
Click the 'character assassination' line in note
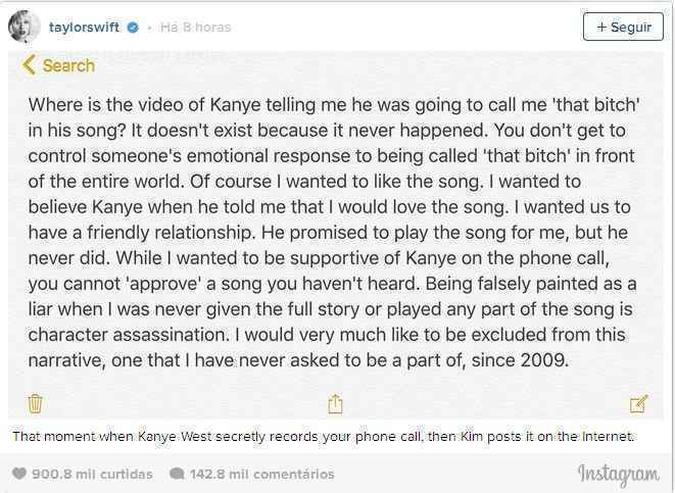click(327, 335)
